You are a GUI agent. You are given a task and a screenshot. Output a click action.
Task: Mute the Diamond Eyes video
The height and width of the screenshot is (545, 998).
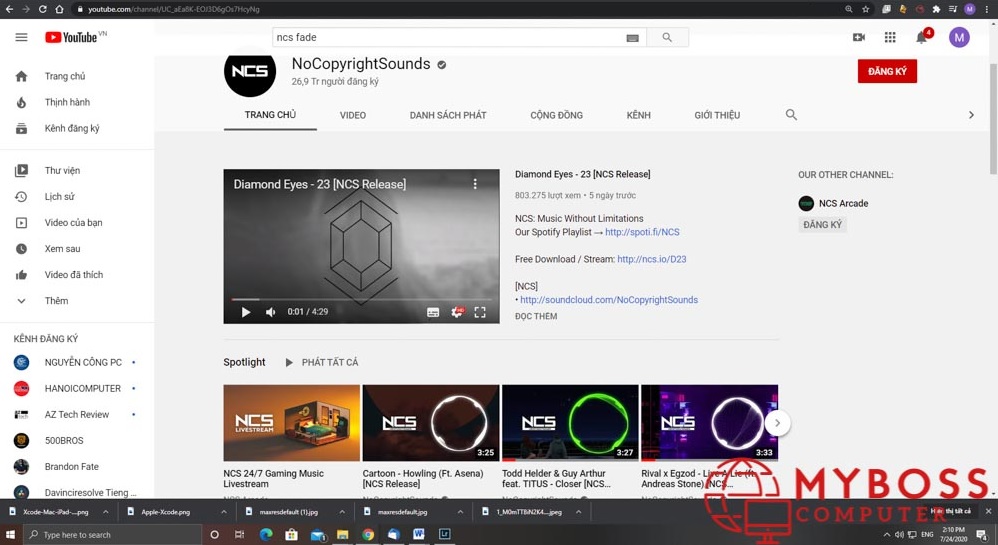pos(270,312)
